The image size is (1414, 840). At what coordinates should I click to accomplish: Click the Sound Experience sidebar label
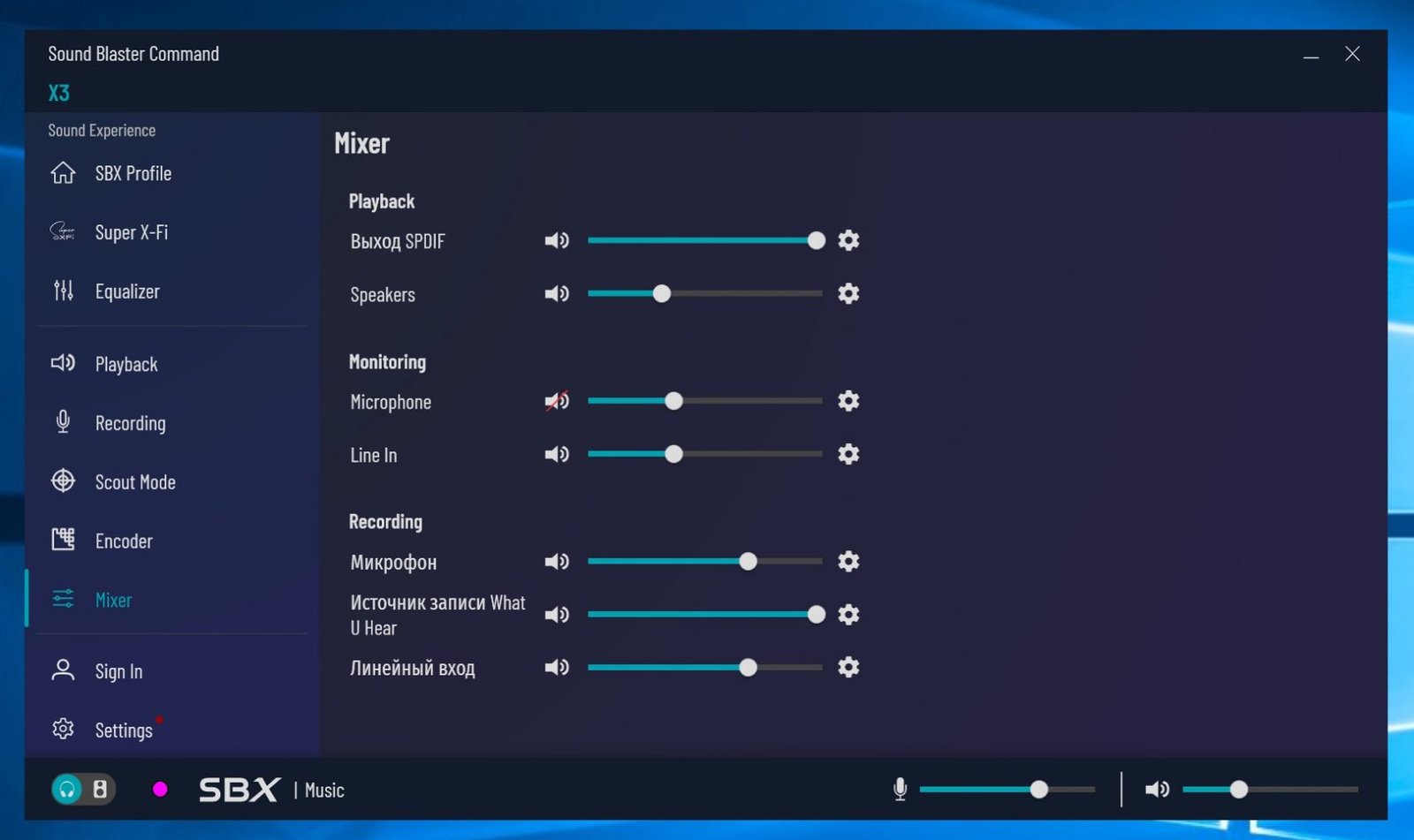pyautogui.click(x=102, y=131)
